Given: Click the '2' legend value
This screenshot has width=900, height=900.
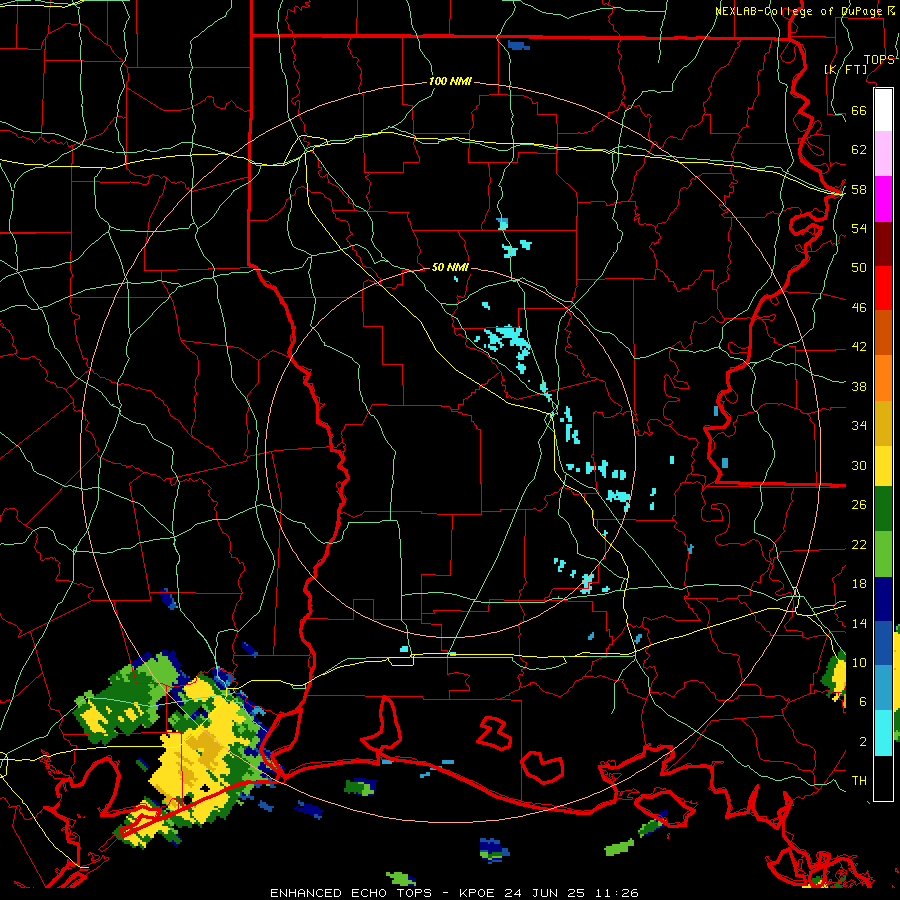Looking at the screenshot, I should (863, 742).
